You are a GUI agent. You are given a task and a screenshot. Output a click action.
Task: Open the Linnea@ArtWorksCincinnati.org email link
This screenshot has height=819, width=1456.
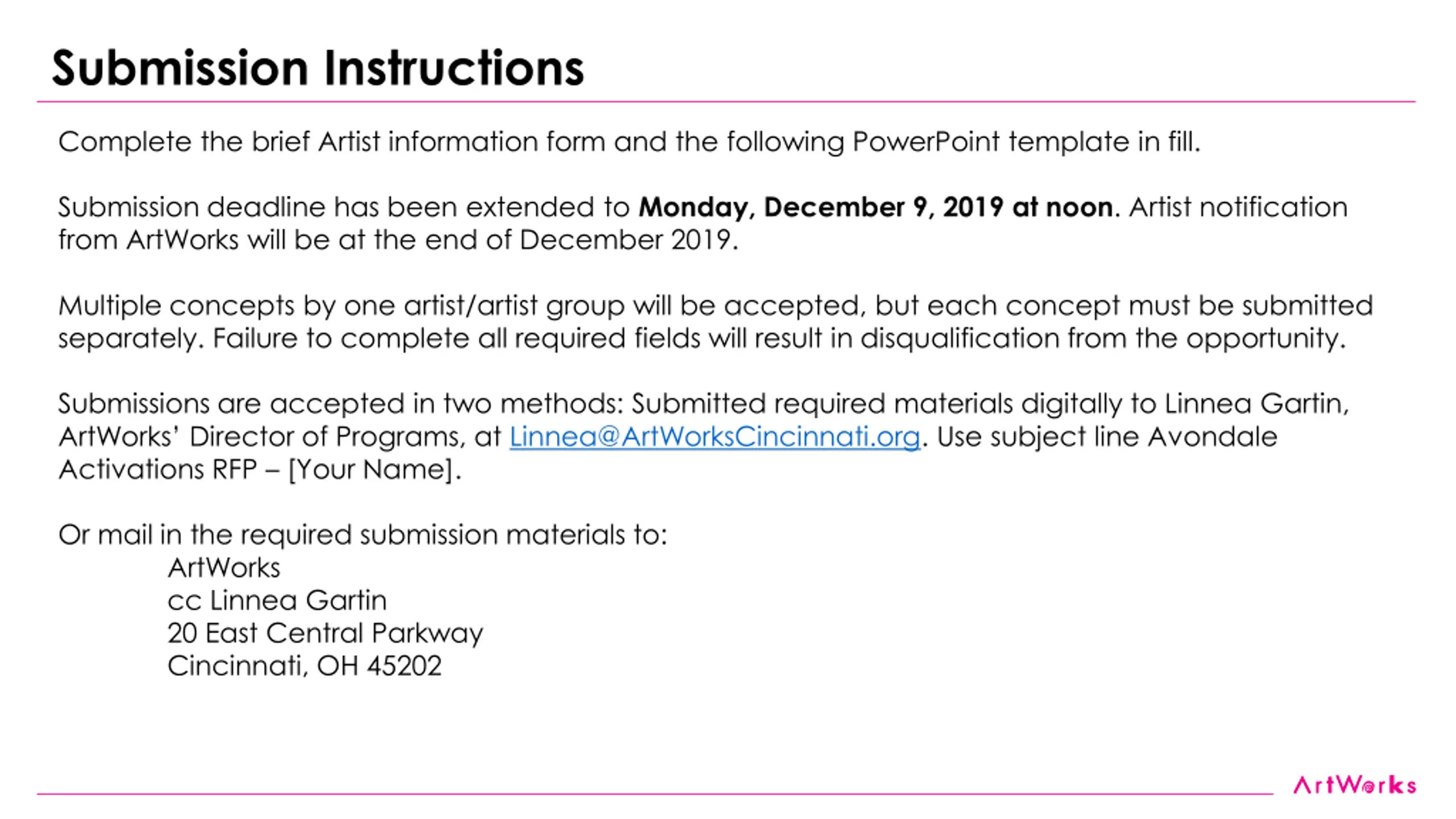point(714,437)
